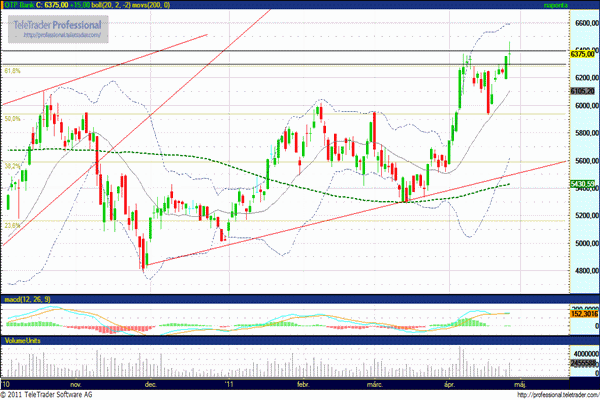Click the febr. marker on time axis

click(304, 383)
